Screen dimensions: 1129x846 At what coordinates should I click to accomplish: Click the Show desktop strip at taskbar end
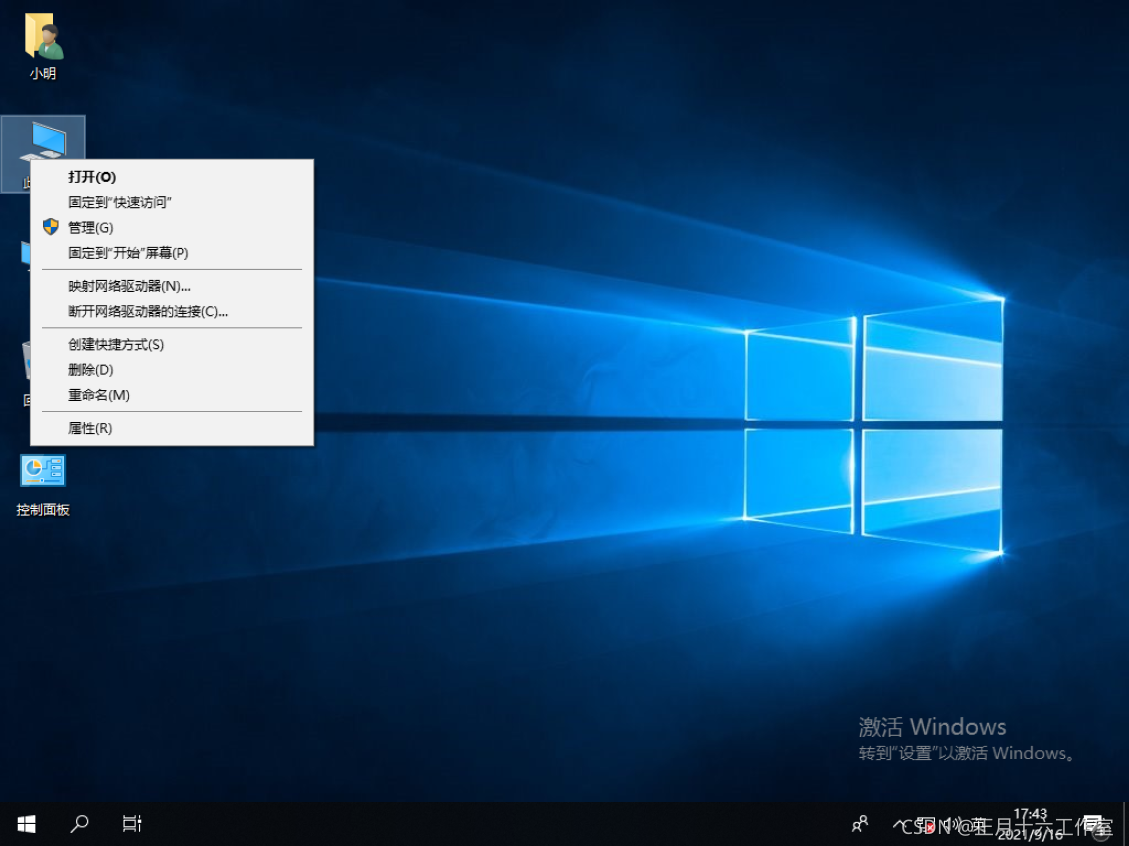click(x=1125, y=824)
